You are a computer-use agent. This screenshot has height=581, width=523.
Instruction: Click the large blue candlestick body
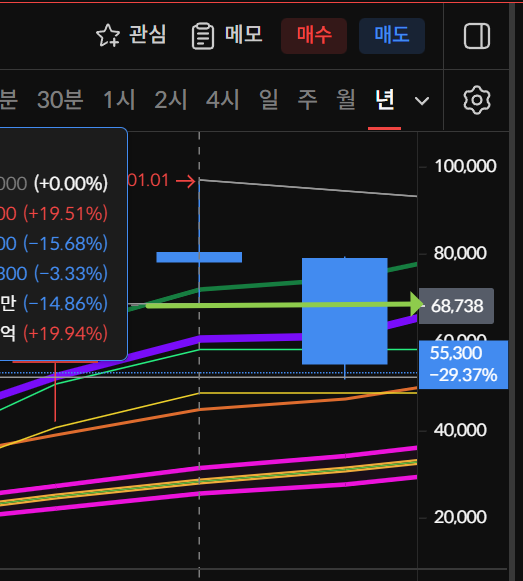(x=345, y=311)
